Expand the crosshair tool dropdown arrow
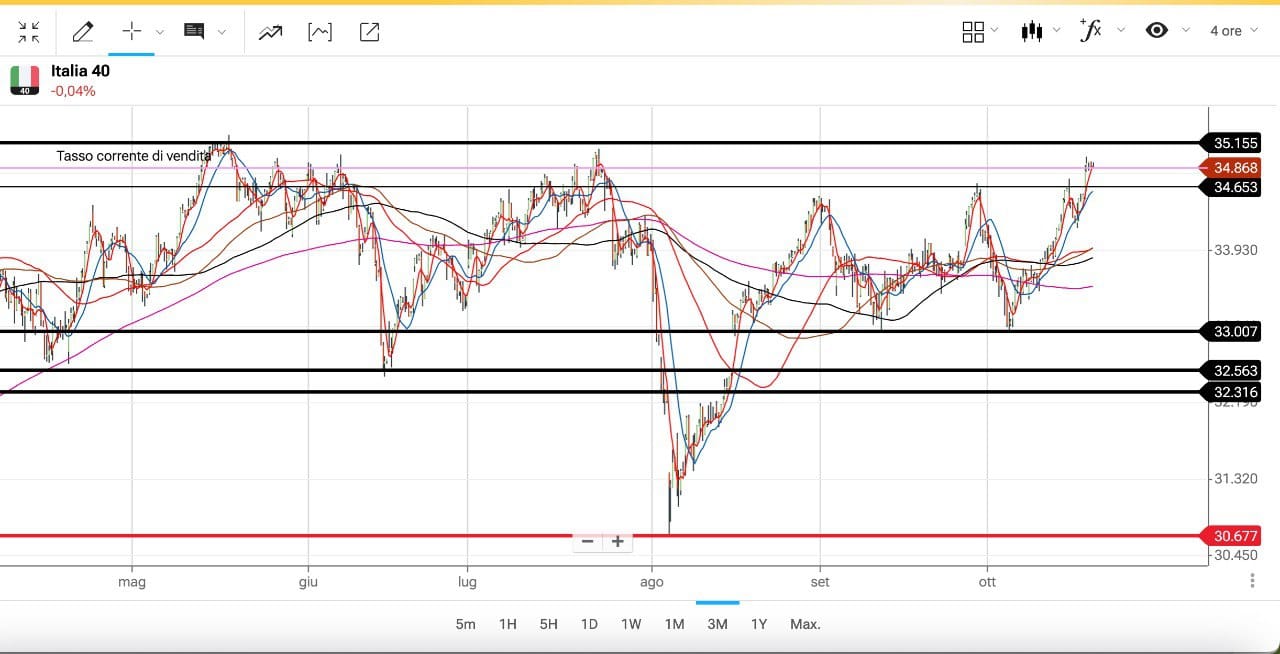This screenshot has width=1280, height=654. click(x=160, y=32)
